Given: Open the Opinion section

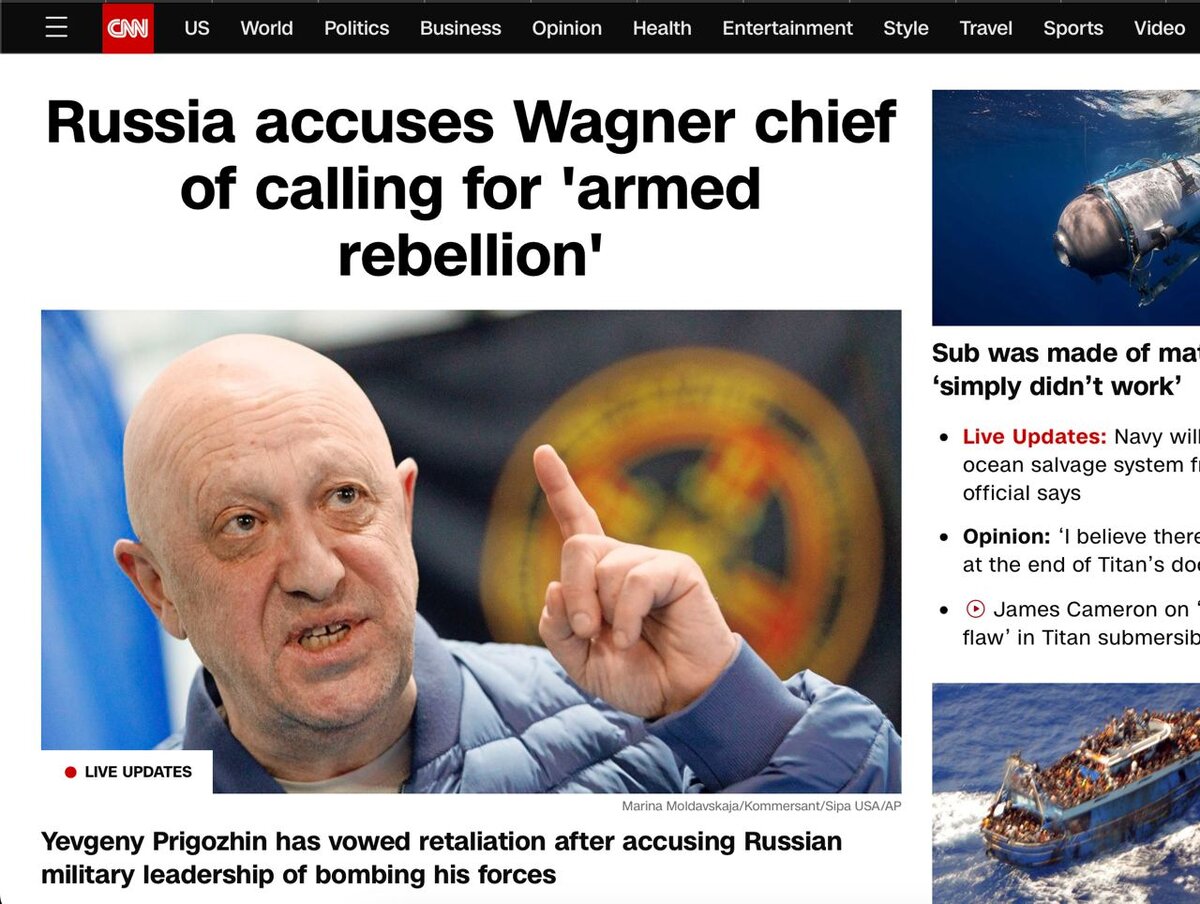Looking at the screenshot, I should (x=567, y=28).
